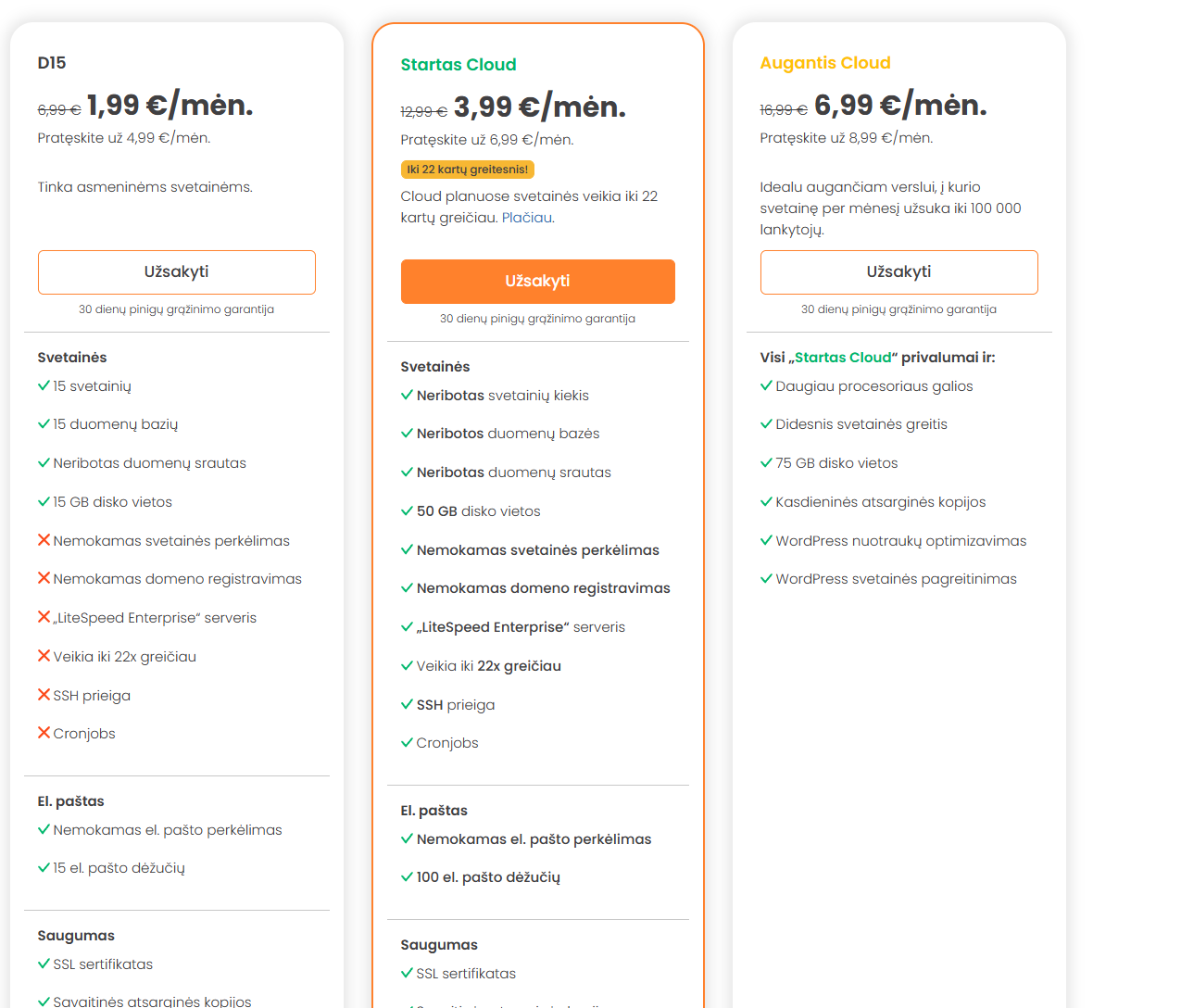Click the checkmark beside 'Nemokamas el. pašto perkėlimas'
The image size is (1181, 1008).
pos(43,830)
